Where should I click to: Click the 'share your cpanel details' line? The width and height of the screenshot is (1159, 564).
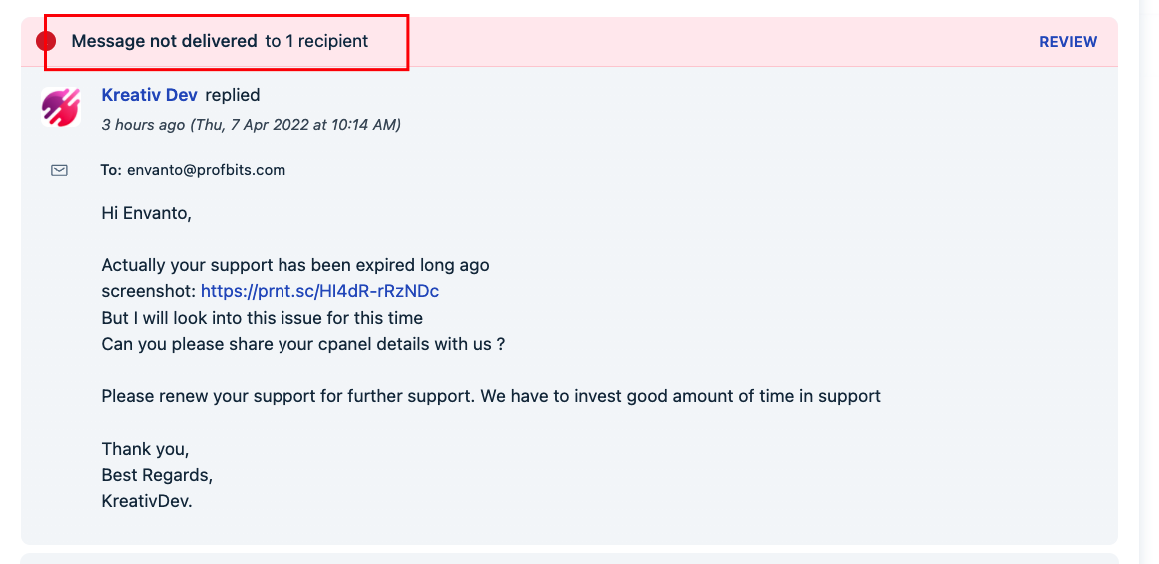click(x=303, y=344)
